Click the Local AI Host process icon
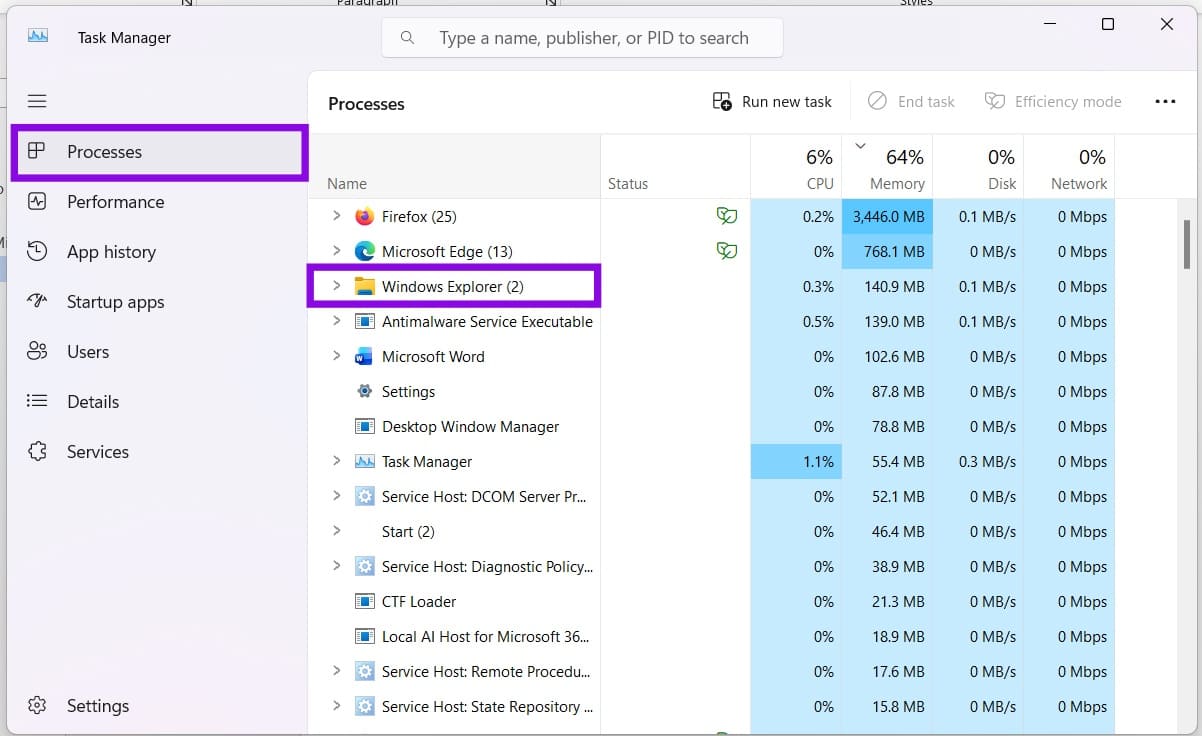This screenshot has height=736, width=1202. tap(364, 636)
